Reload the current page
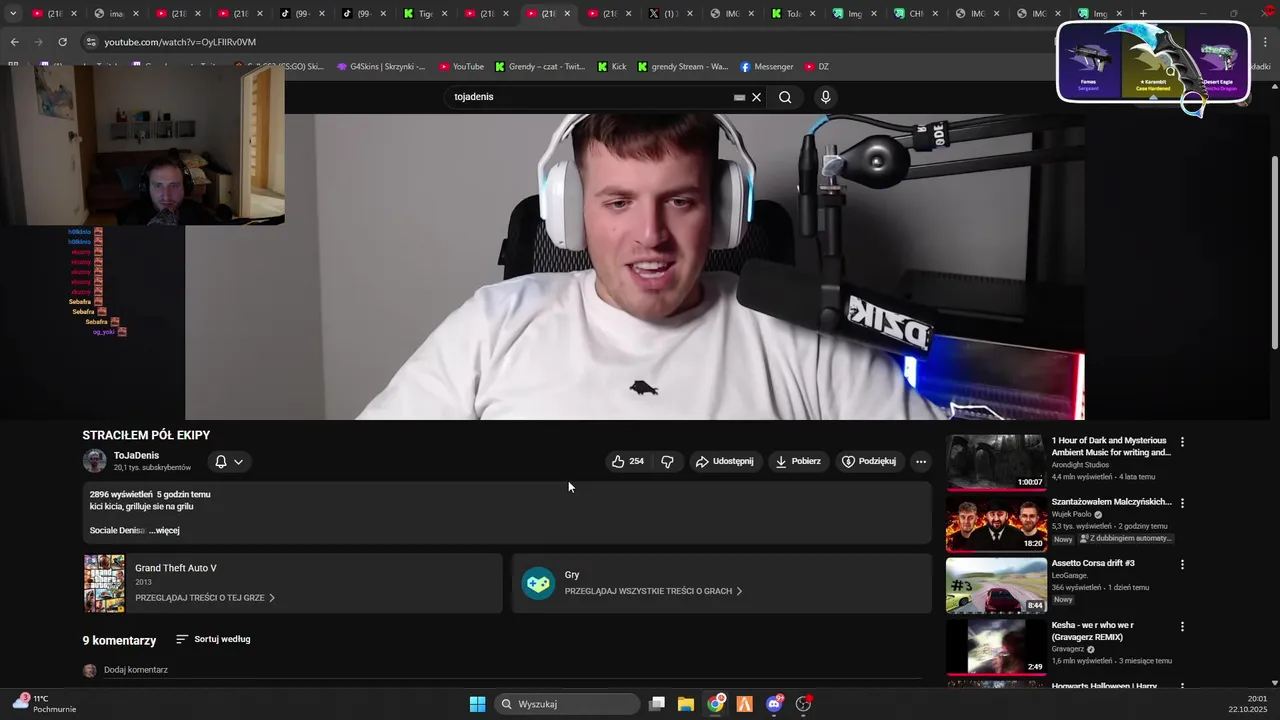 coord(62,42)
